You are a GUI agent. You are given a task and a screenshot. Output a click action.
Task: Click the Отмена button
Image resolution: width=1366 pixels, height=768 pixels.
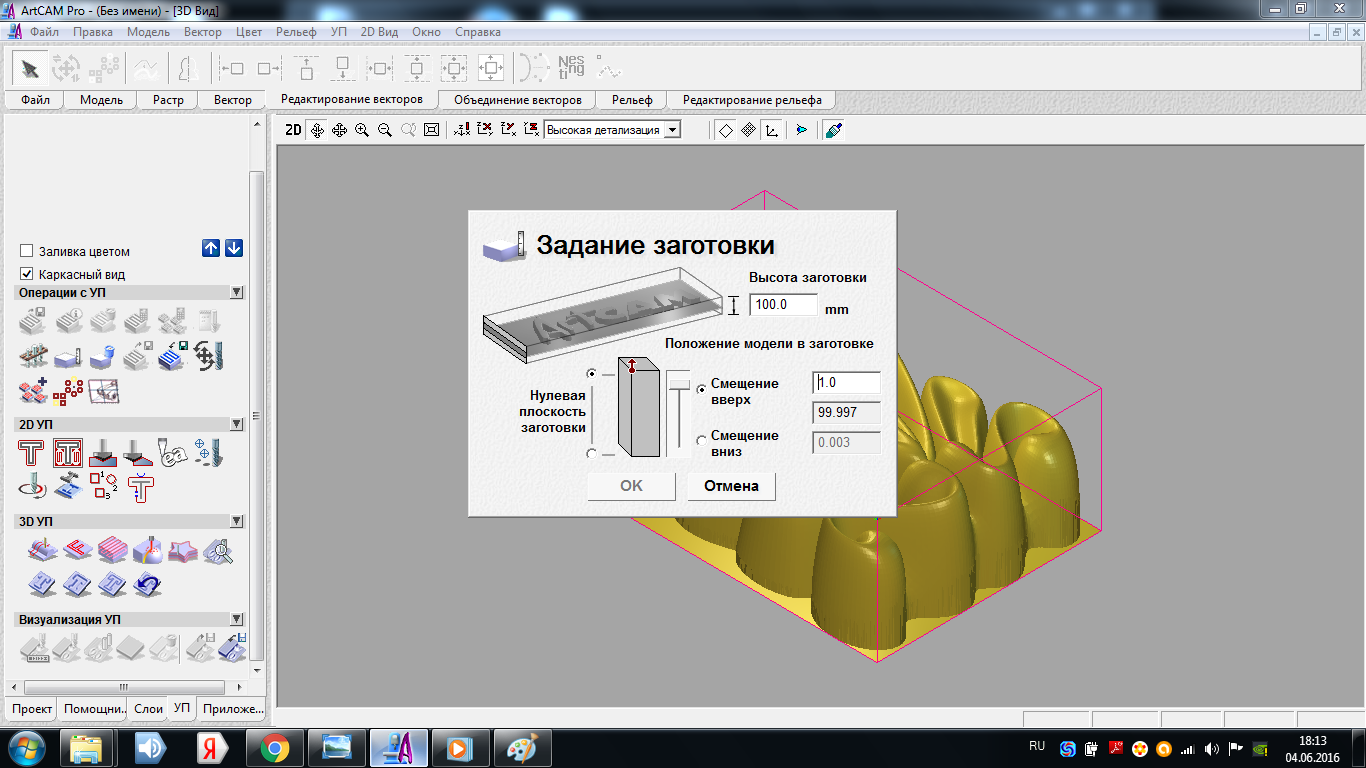tap(731, 486)
